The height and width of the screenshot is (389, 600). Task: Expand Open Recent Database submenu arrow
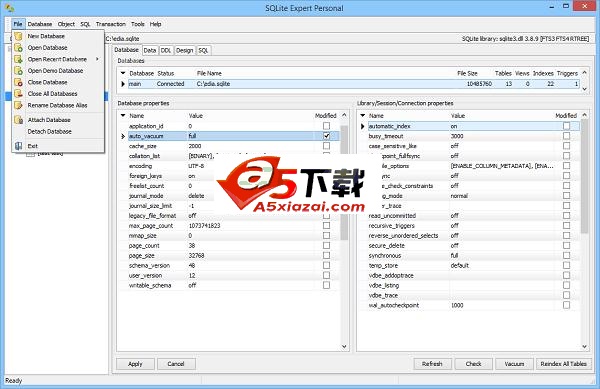point(98,59)
